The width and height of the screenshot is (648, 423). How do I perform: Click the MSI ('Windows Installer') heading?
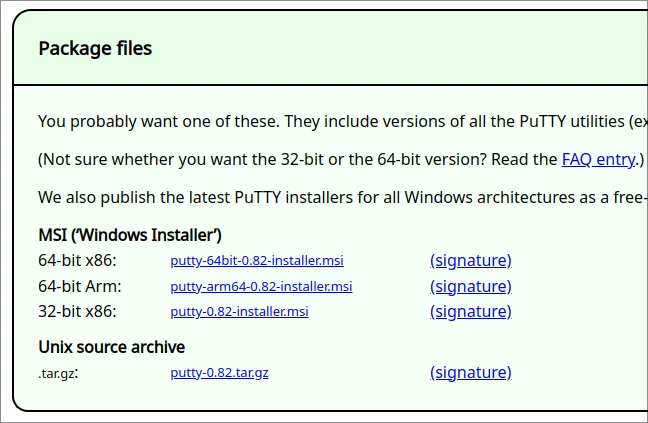click(x=130, y=235)
